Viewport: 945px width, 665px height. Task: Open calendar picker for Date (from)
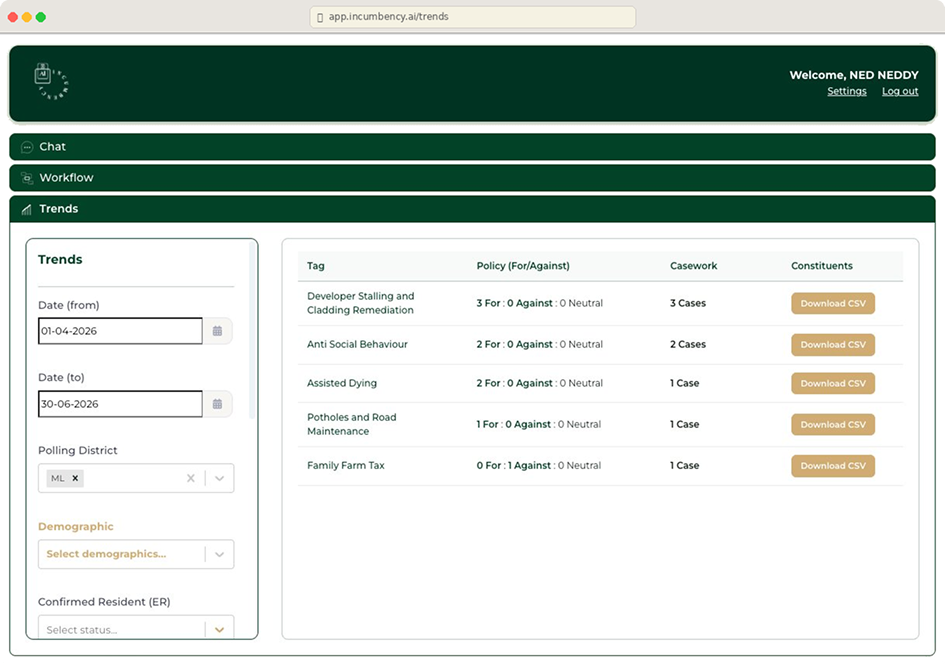tap(218, 331)
